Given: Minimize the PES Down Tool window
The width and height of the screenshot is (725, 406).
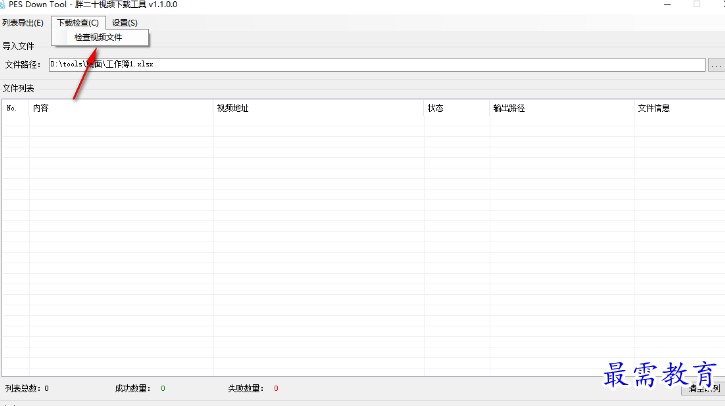Looking at the screenshot, I should coord(667,4).
